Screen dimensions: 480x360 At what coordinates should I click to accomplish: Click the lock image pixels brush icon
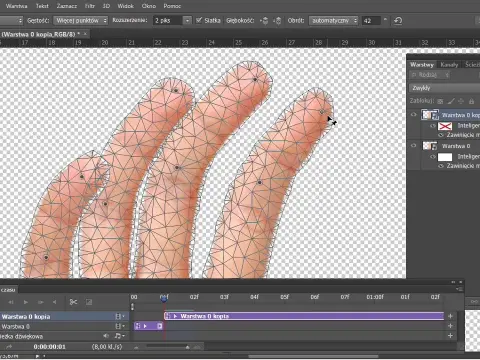tap(451, 101)
